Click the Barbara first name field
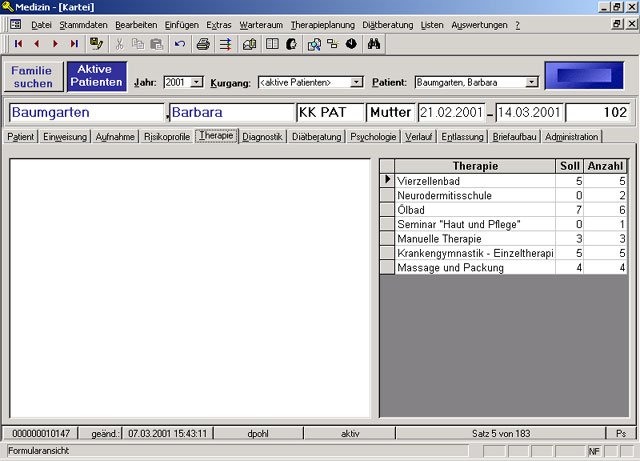640x461 pixels. click(x=232, y=112)
